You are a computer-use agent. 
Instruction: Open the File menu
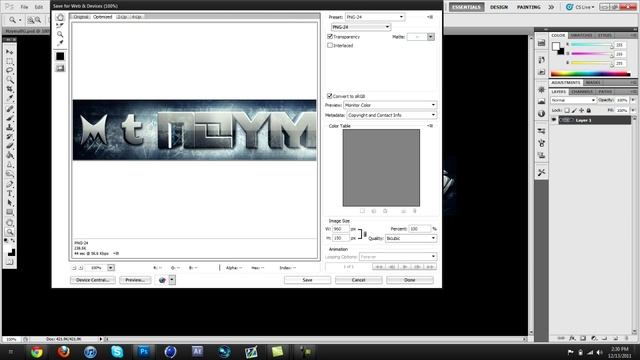24,7
